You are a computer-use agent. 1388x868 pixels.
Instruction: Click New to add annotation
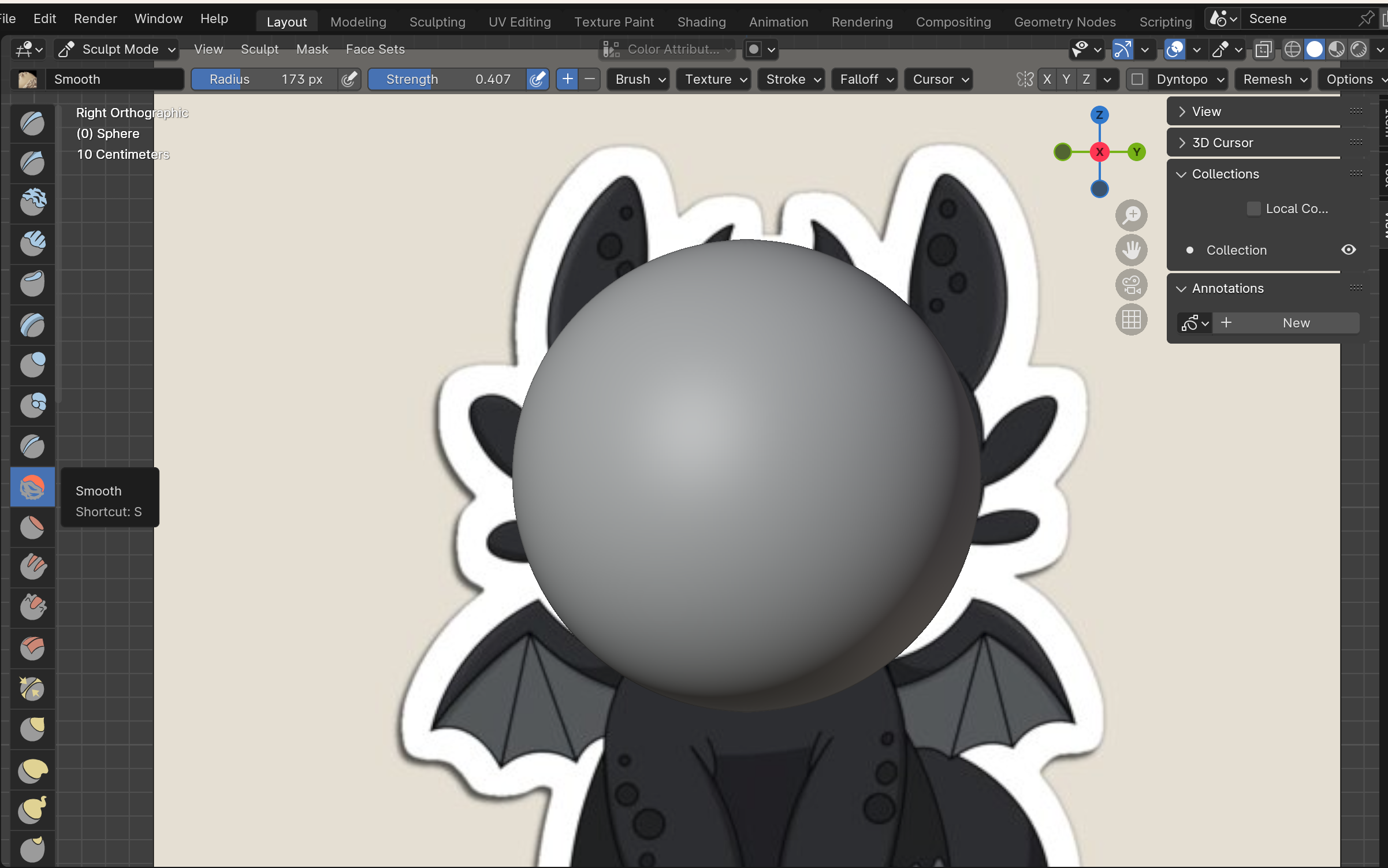point(1285,323)
